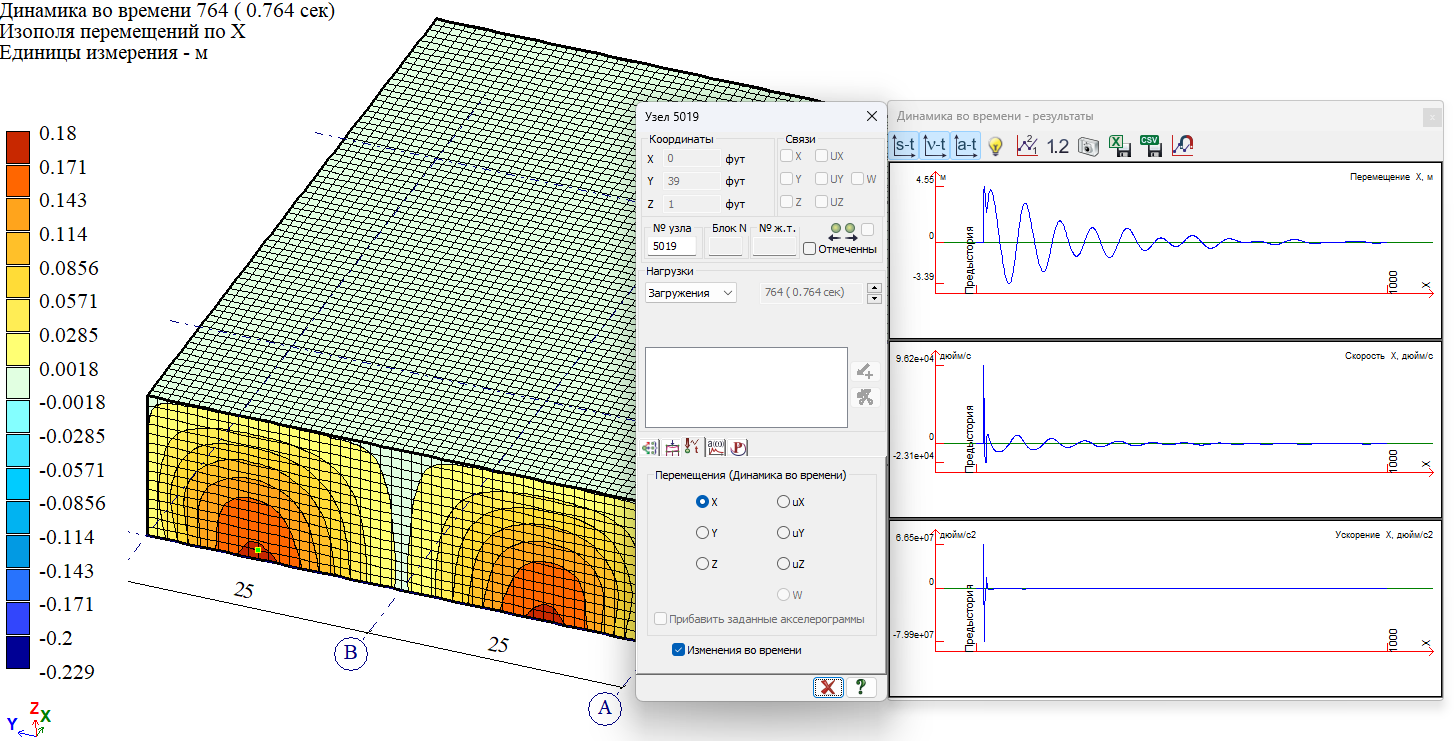This screenshot has height=741, width=1454.
Task: Step up to next time loading
Action: click(874, 288)
